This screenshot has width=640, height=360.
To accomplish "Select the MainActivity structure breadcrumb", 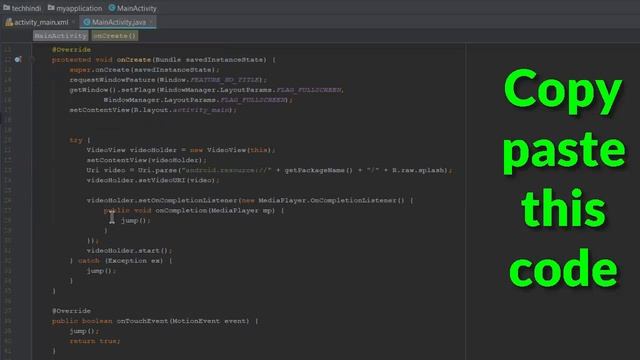I will point(60,36).
